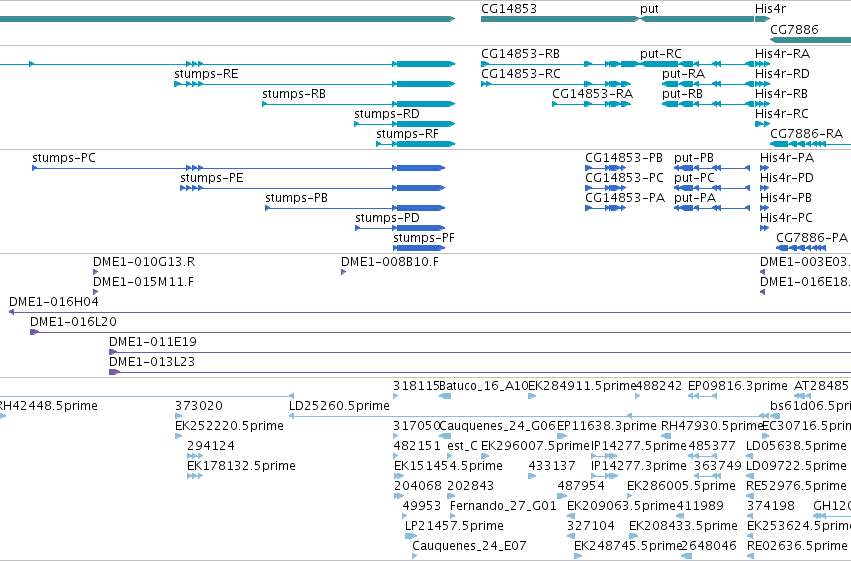851x561 pixels.
Task: Select the 2648046 EST label
Action: click(x=708, y=546)
